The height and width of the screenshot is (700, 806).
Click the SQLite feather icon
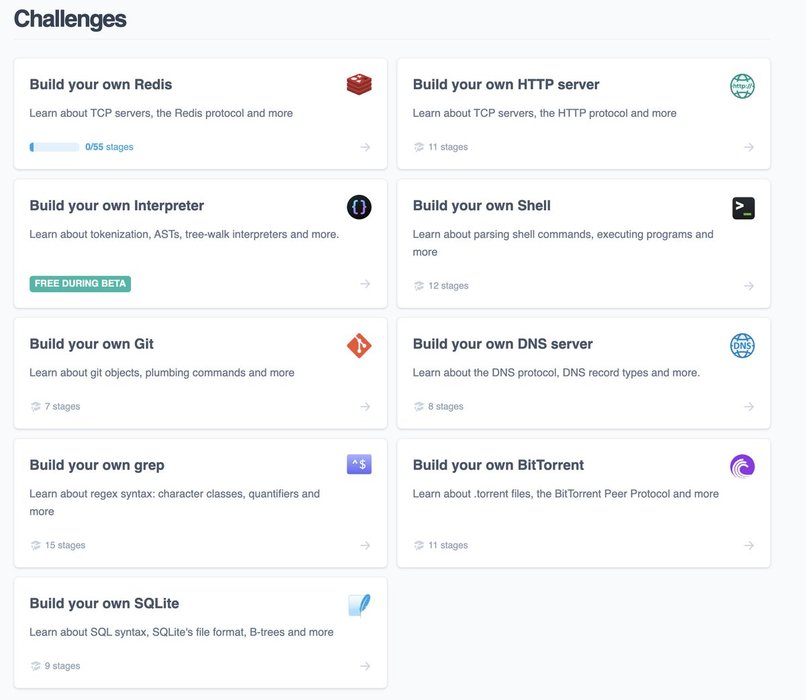[359, 605]
